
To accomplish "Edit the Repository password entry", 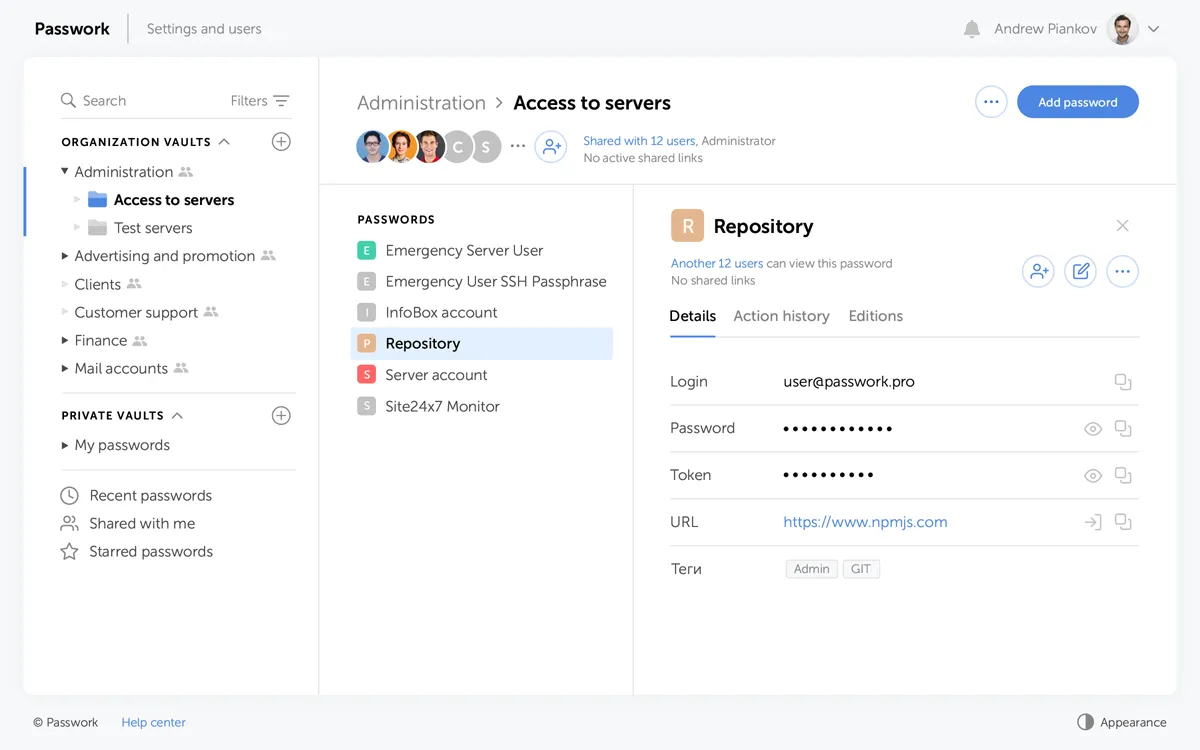I will coord(1080,271).
